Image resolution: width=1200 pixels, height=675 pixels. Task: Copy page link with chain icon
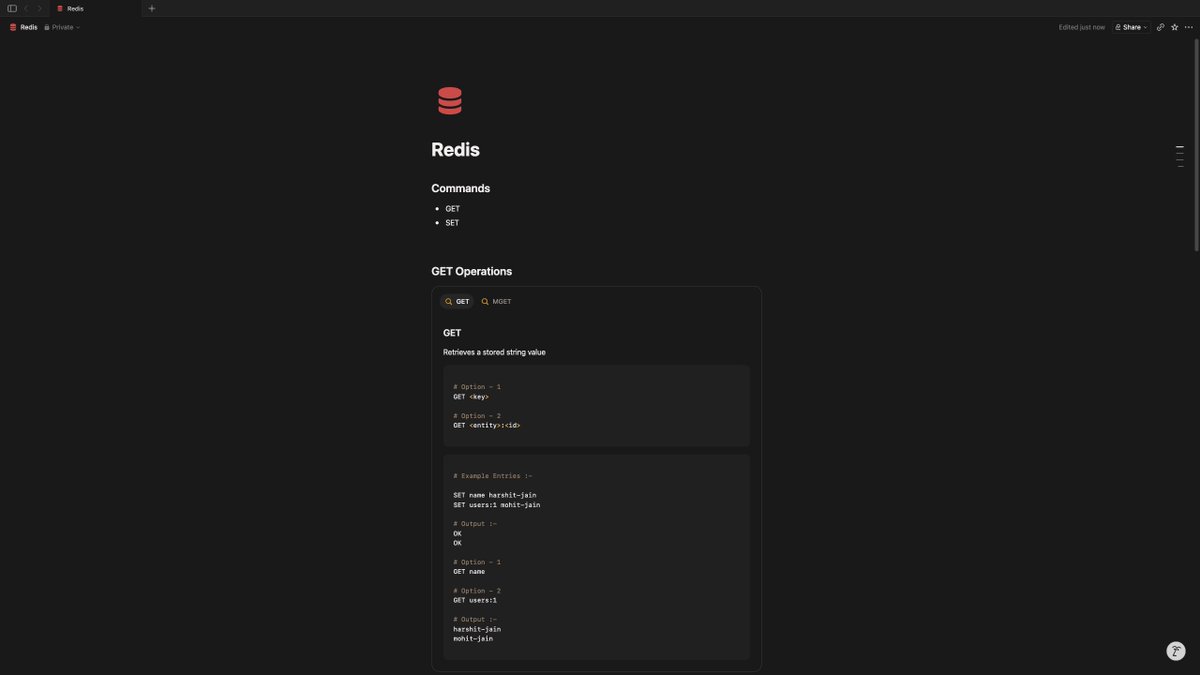click(1160, 27)
